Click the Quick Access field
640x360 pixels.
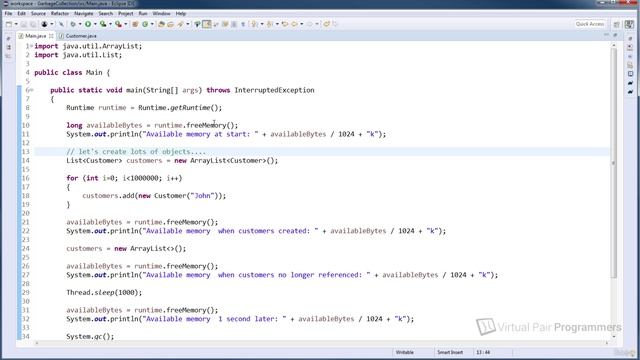point(590,24)
